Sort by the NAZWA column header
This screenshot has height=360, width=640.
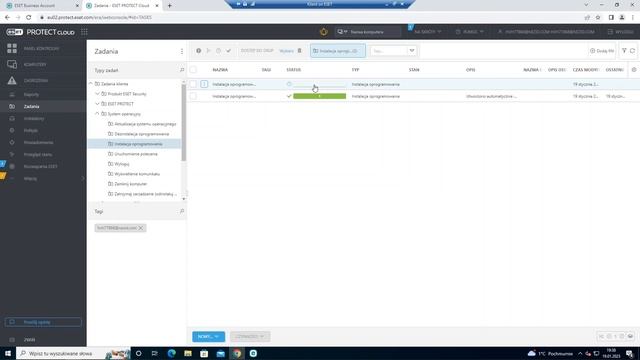point(220,70)
